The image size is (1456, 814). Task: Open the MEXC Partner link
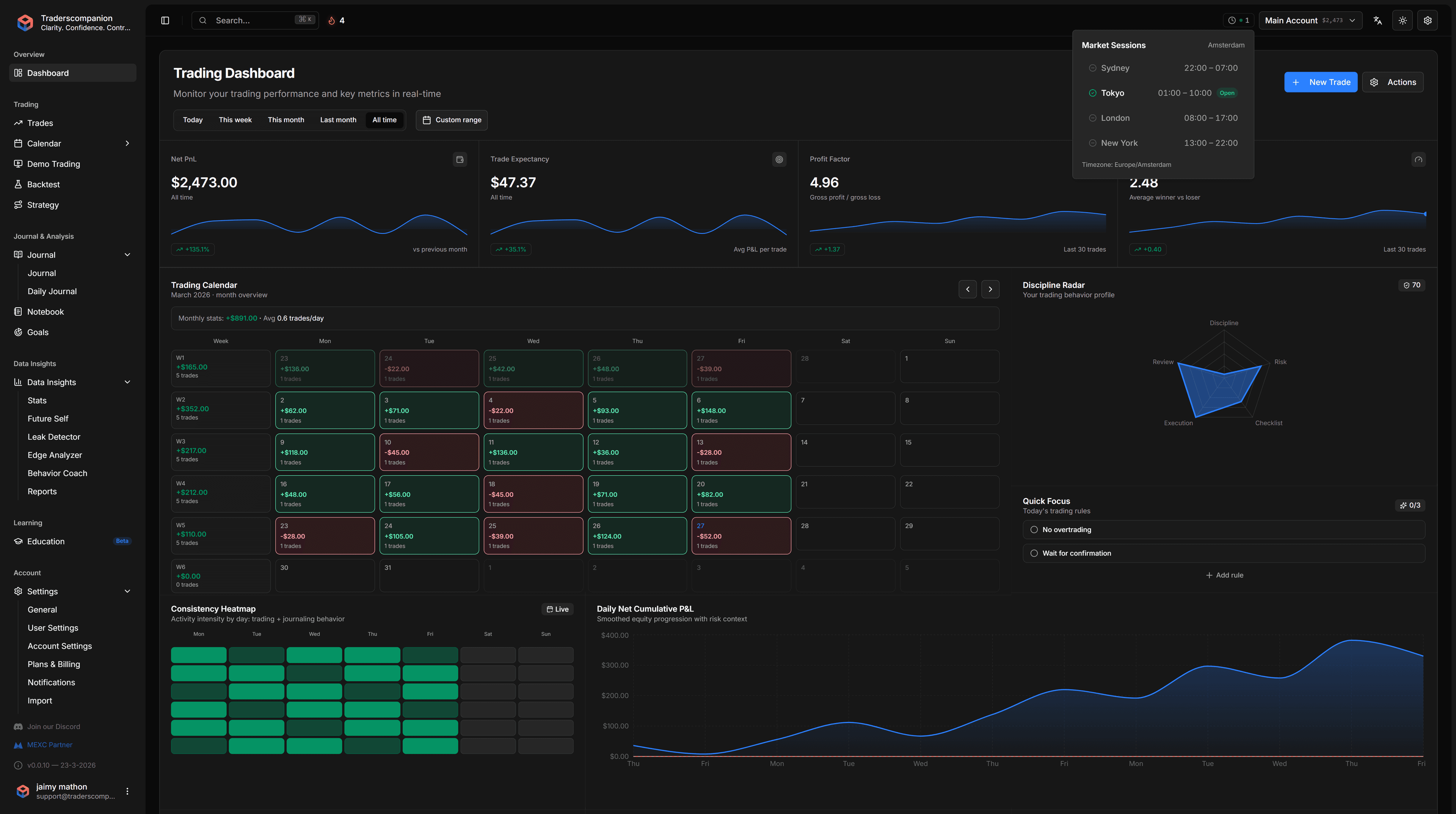pos(43,745)
